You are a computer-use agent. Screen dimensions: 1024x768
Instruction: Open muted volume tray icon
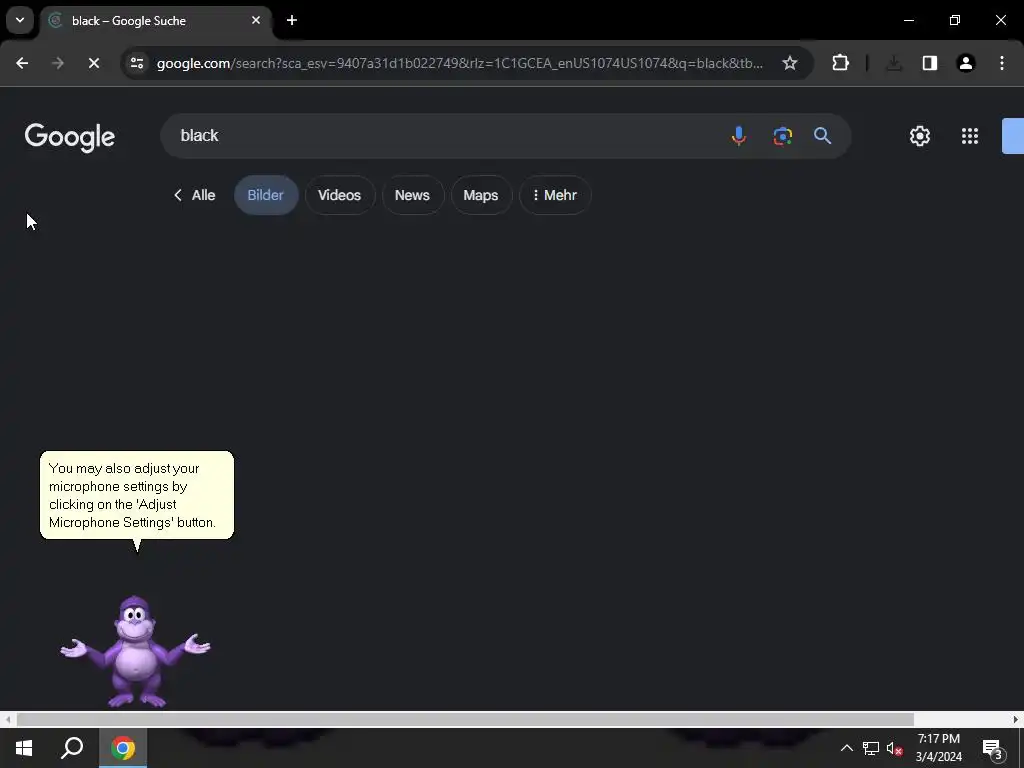[x=895, y=748]
